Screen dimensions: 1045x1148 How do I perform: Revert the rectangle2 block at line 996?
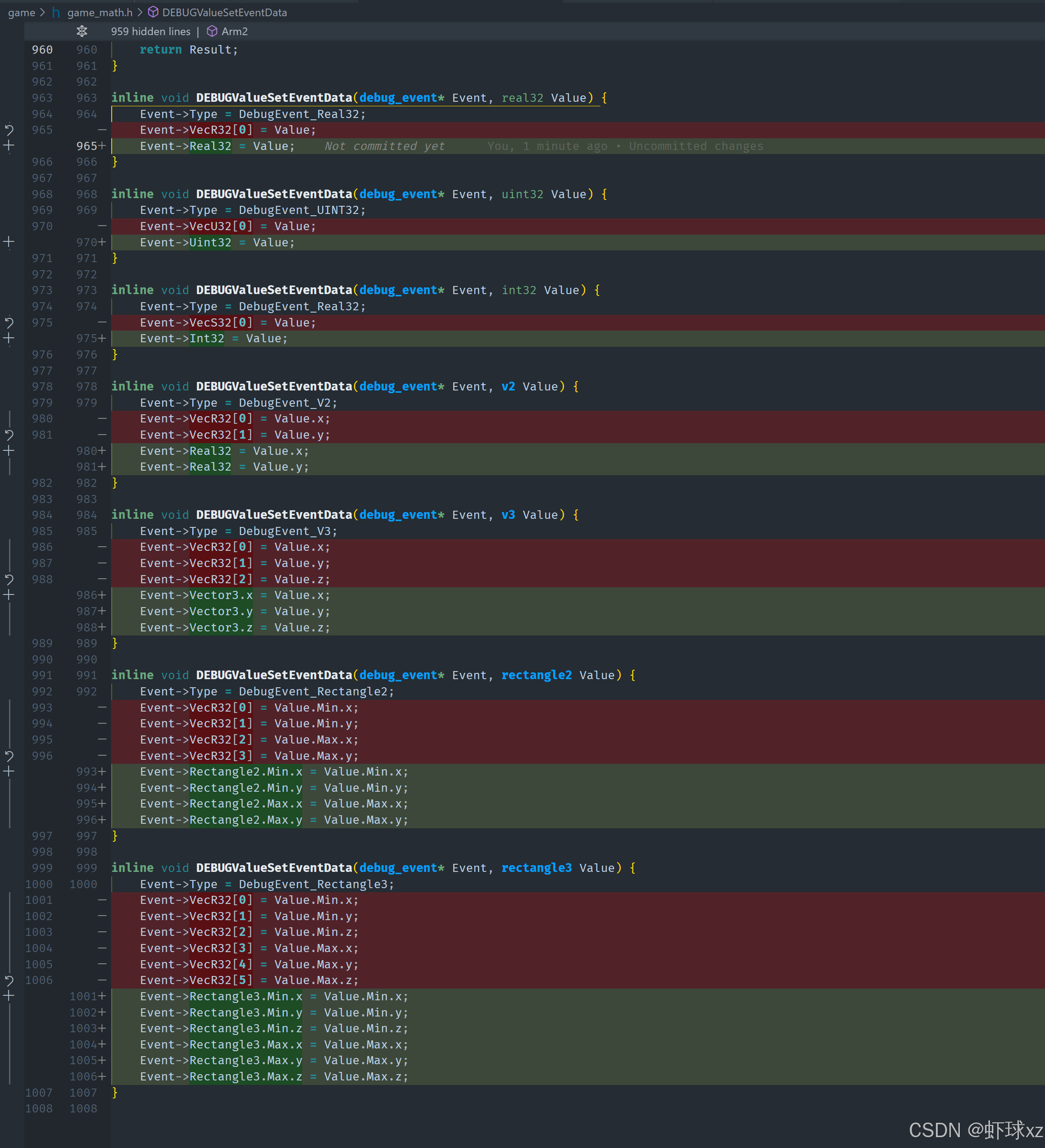9,756
